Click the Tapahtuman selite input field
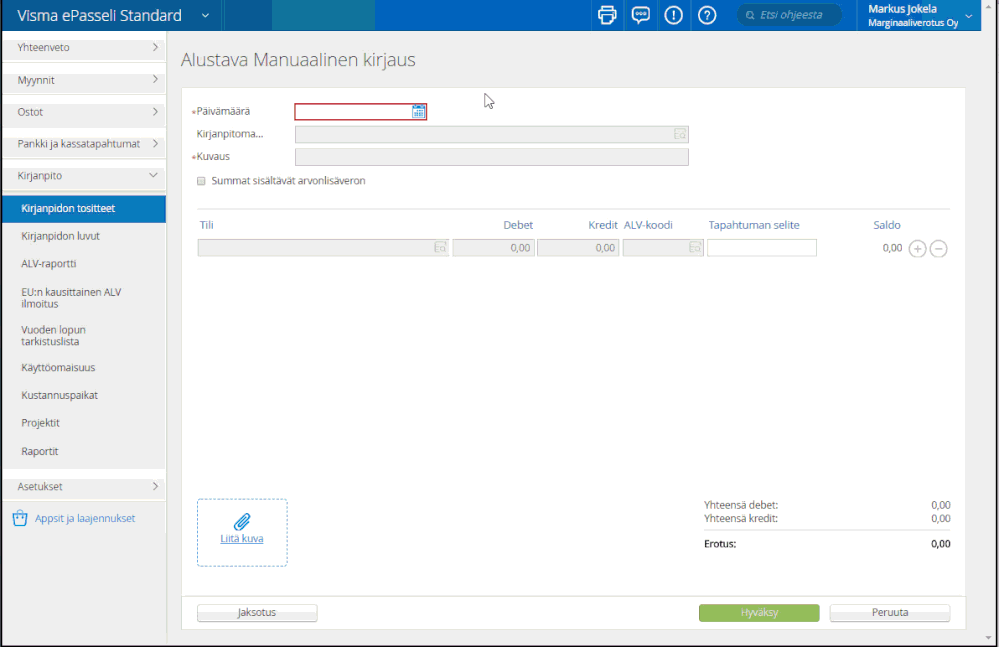The height and width of the screenshot is (647, 999). [761, 248]
